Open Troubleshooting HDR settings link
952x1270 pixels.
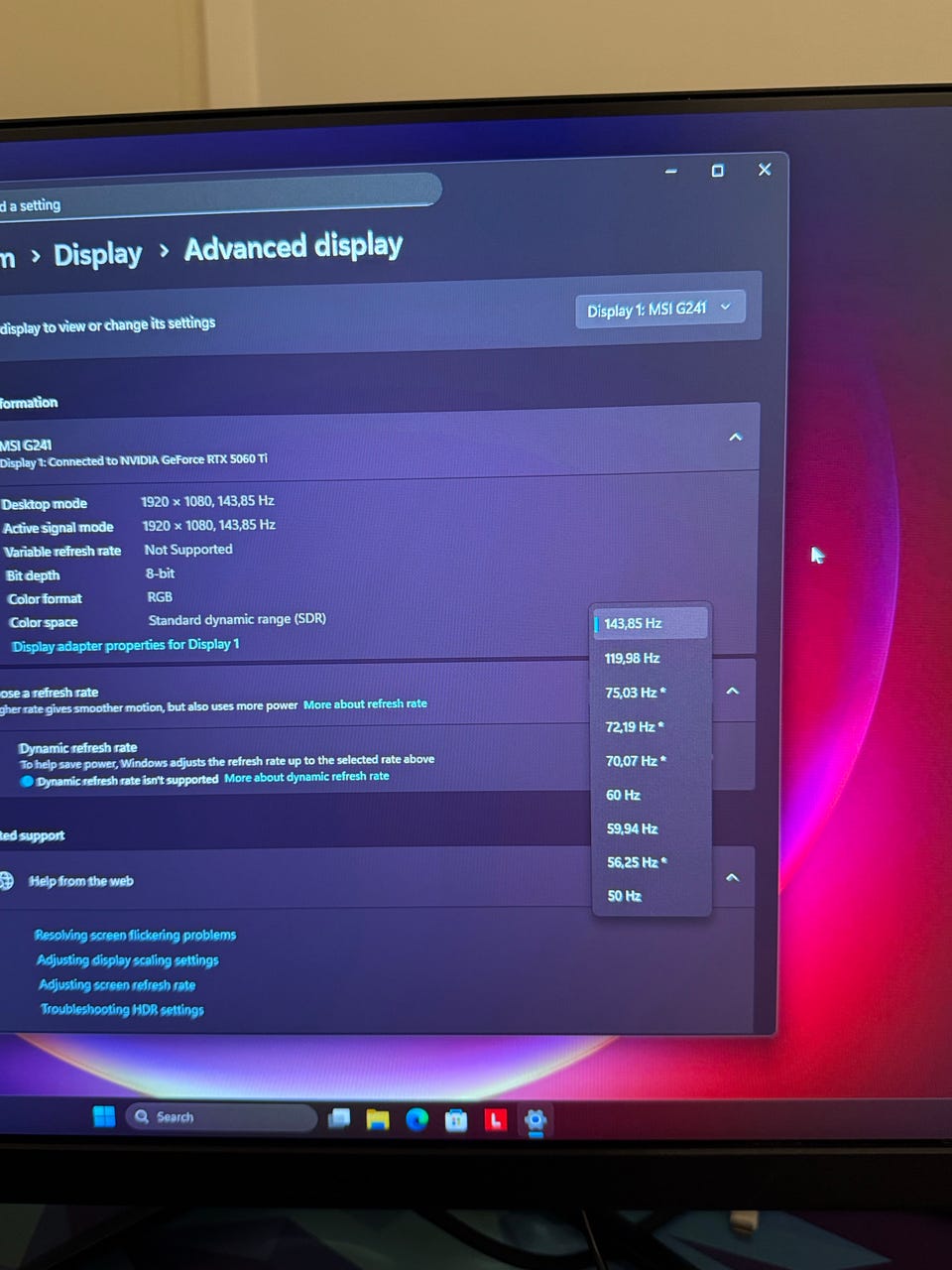122,1009
